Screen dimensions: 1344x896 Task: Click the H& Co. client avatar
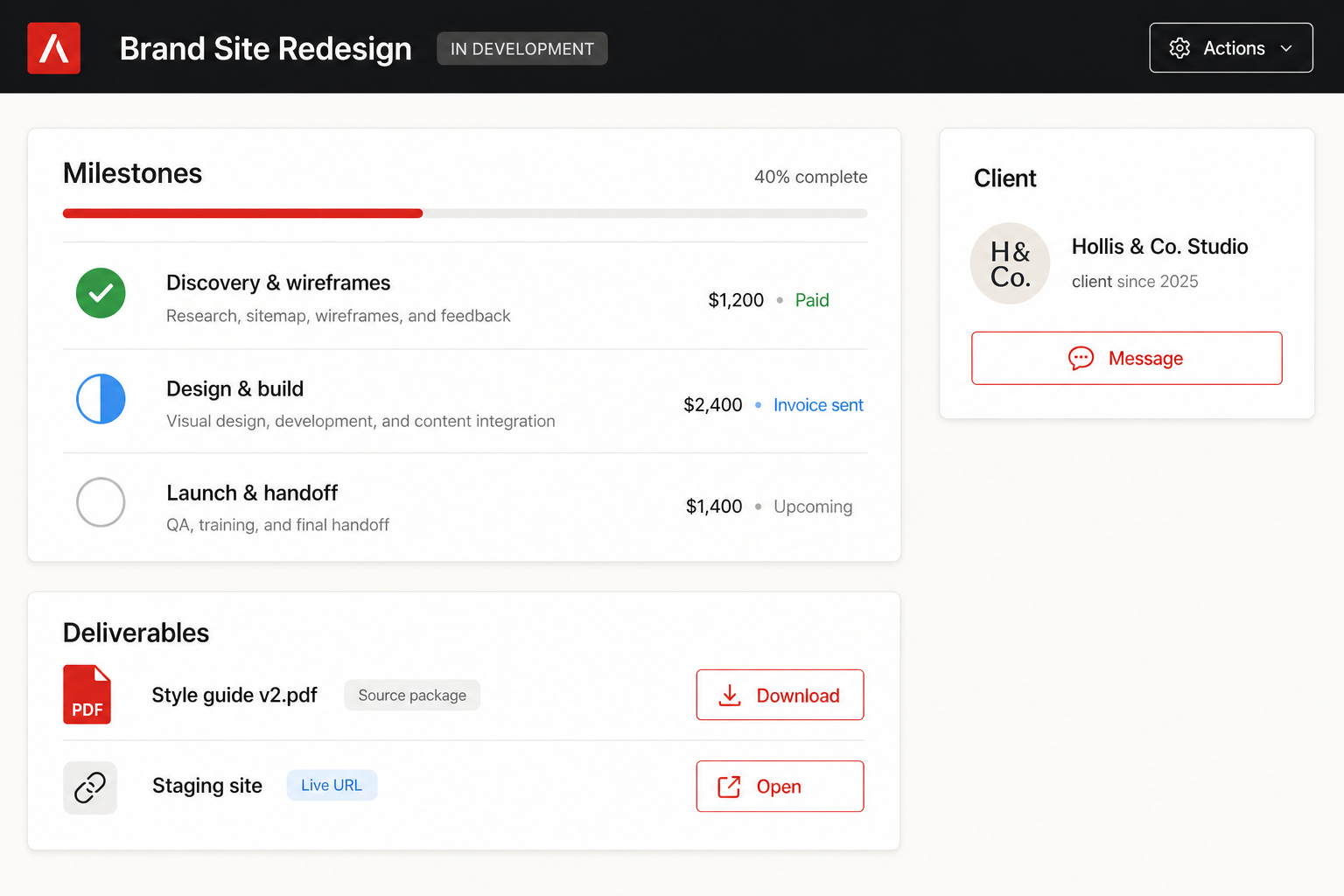click(1011, 263)
